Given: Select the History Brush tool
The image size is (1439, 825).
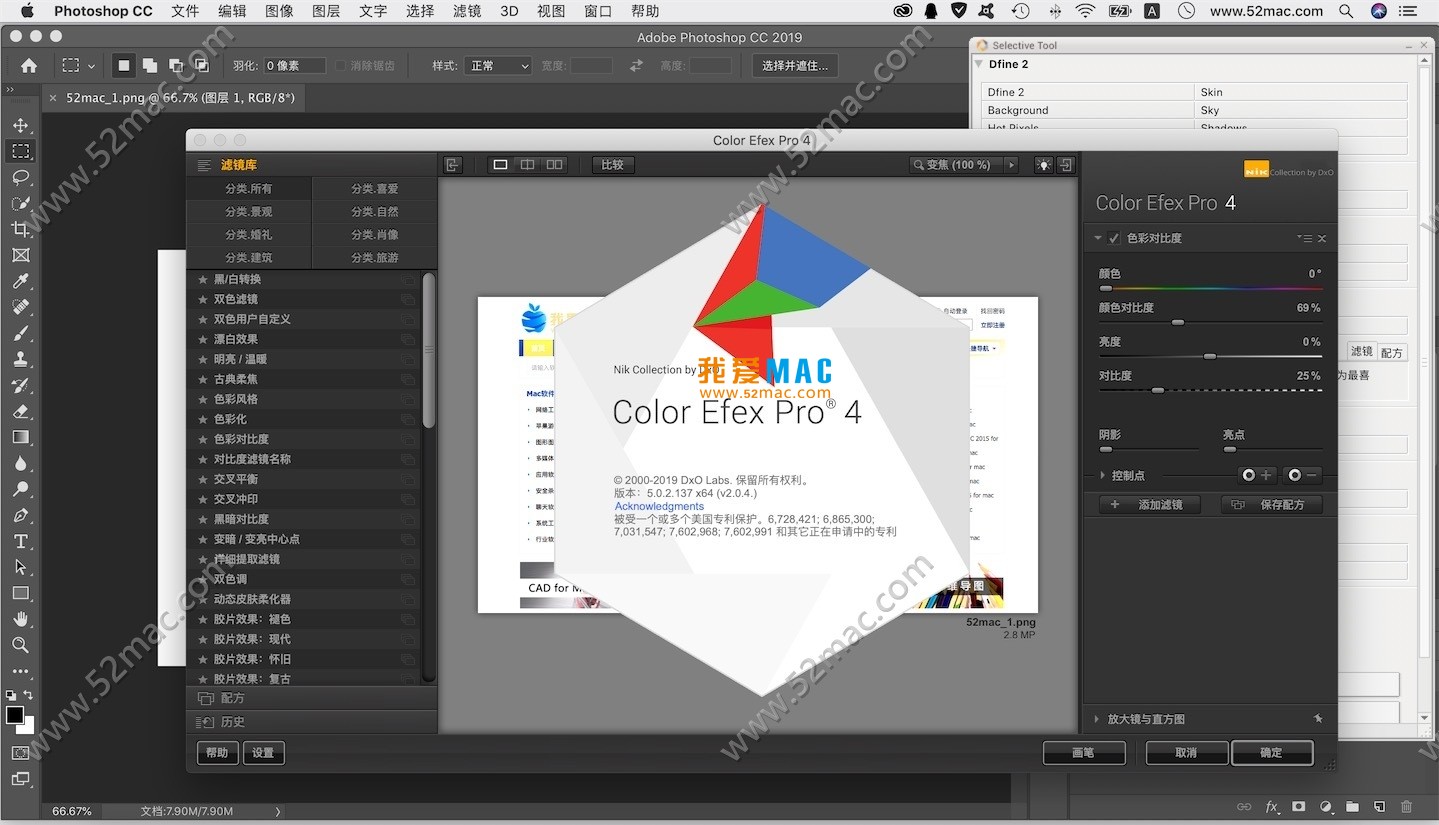Looking at the screenshot, I should click(x=20, y=386).
